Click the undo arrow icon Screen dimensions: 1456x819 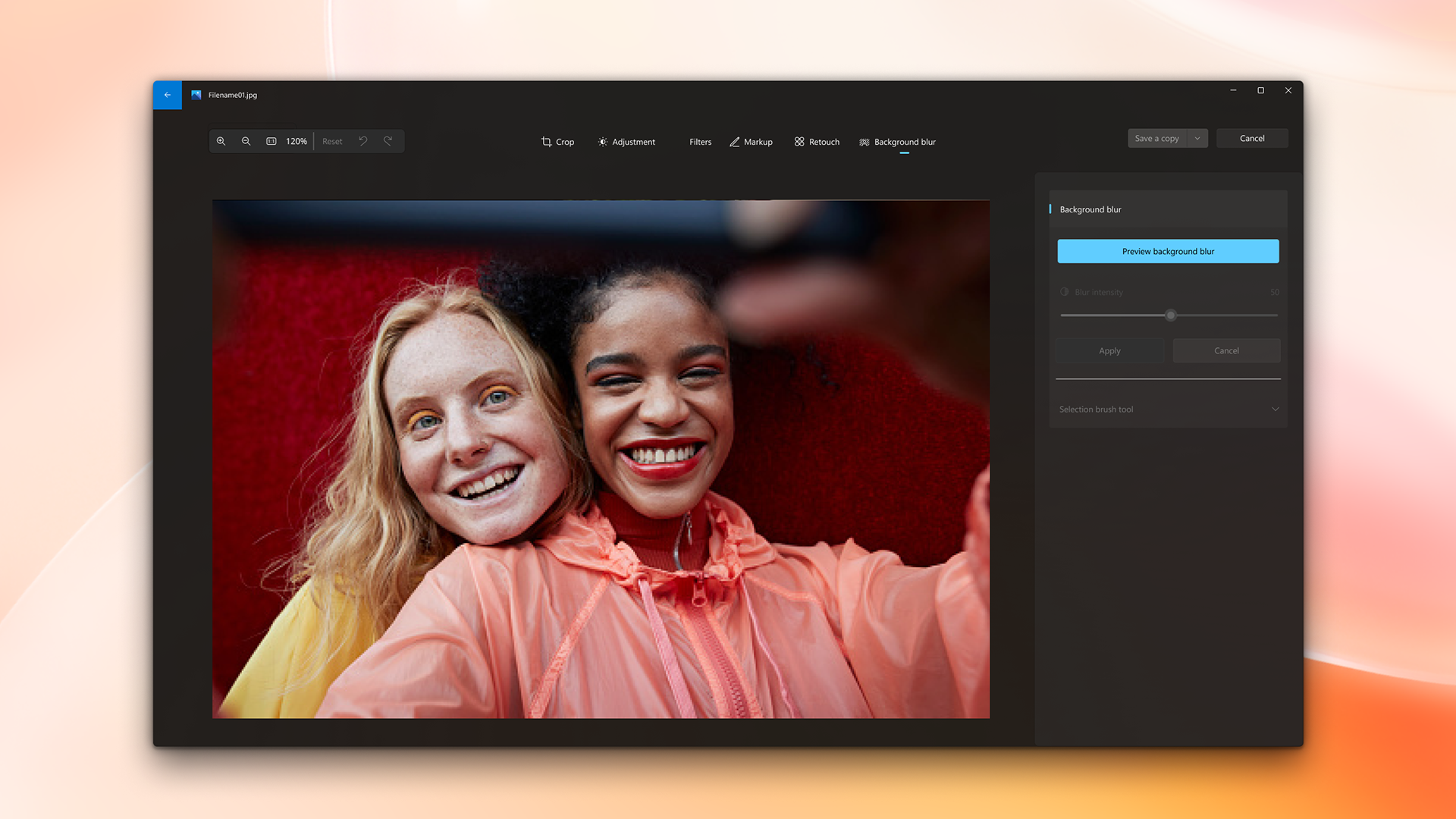(x=363, y=141)
